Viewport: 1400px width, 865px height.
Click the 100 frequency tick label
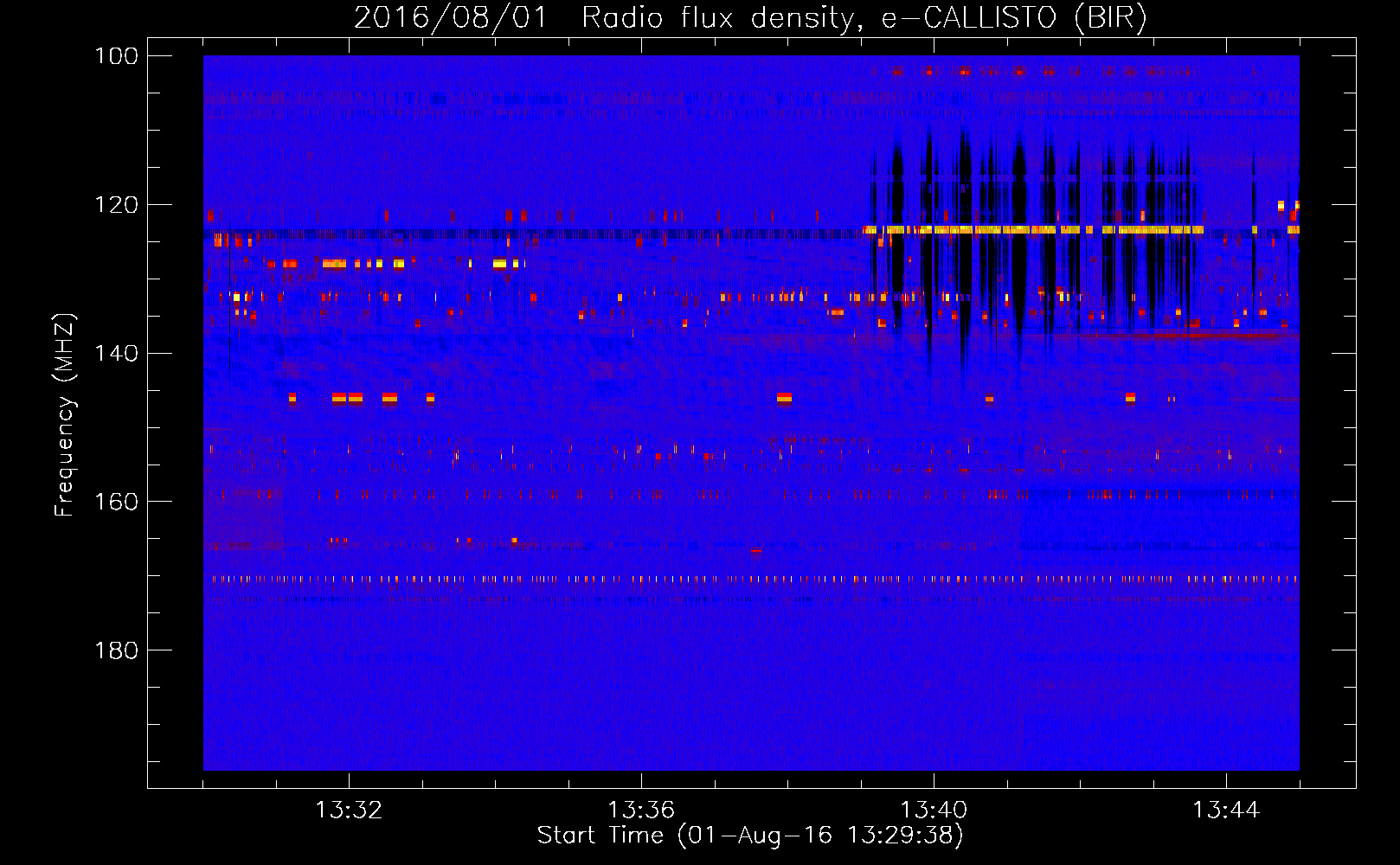pyautogui.click(x=116, y=56)
